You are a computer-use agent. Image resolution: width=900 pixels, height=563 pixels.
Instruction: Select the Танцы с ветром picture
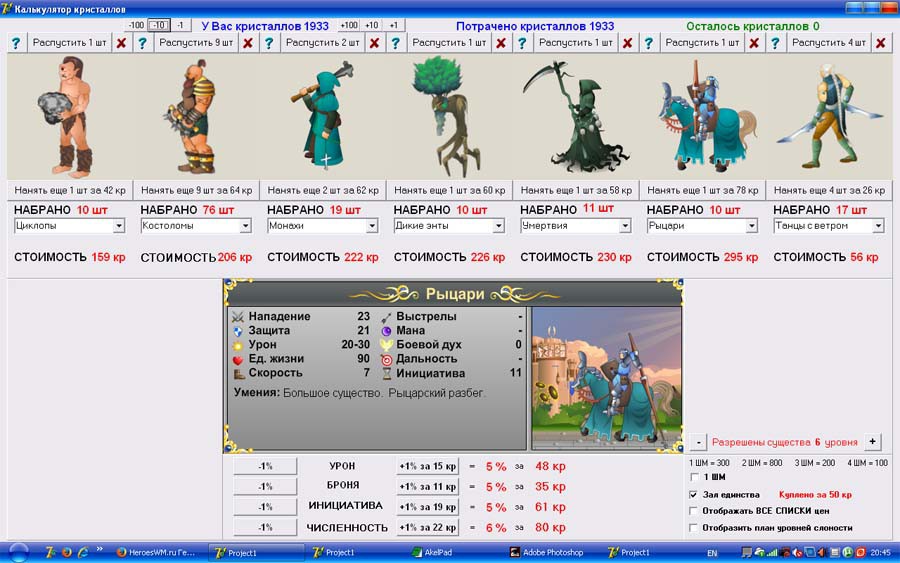point(829,117)
